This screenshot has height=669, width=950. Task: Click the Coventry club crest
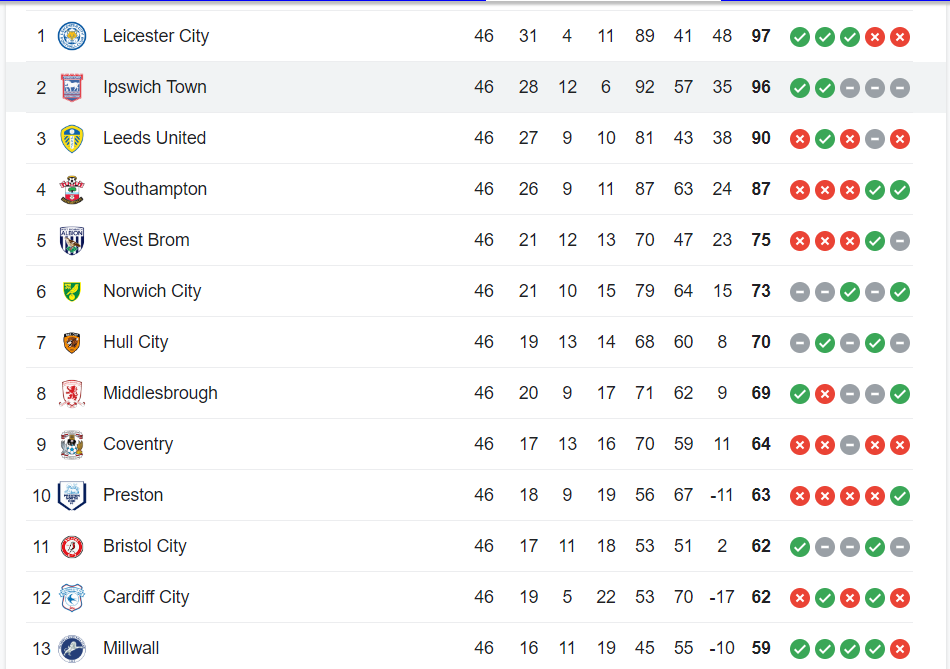tap(72, 445)
